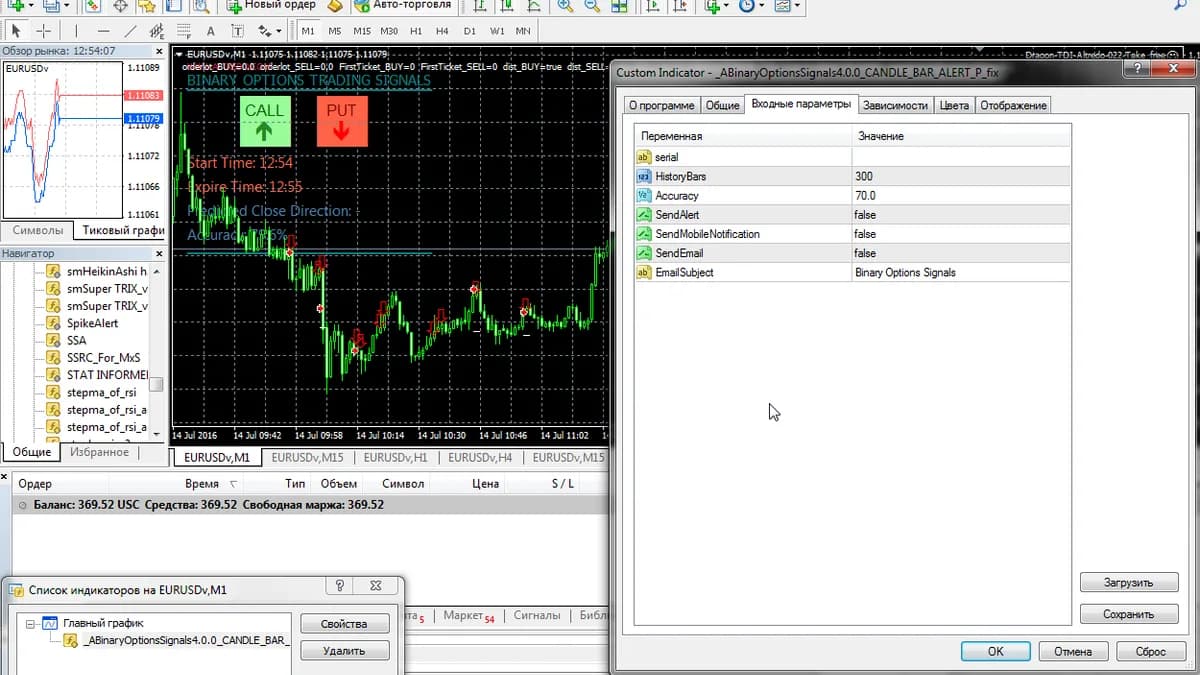Collapse the Главный график tree node
The height and width of the screenshot is (675, 1200).
[30, 623]
